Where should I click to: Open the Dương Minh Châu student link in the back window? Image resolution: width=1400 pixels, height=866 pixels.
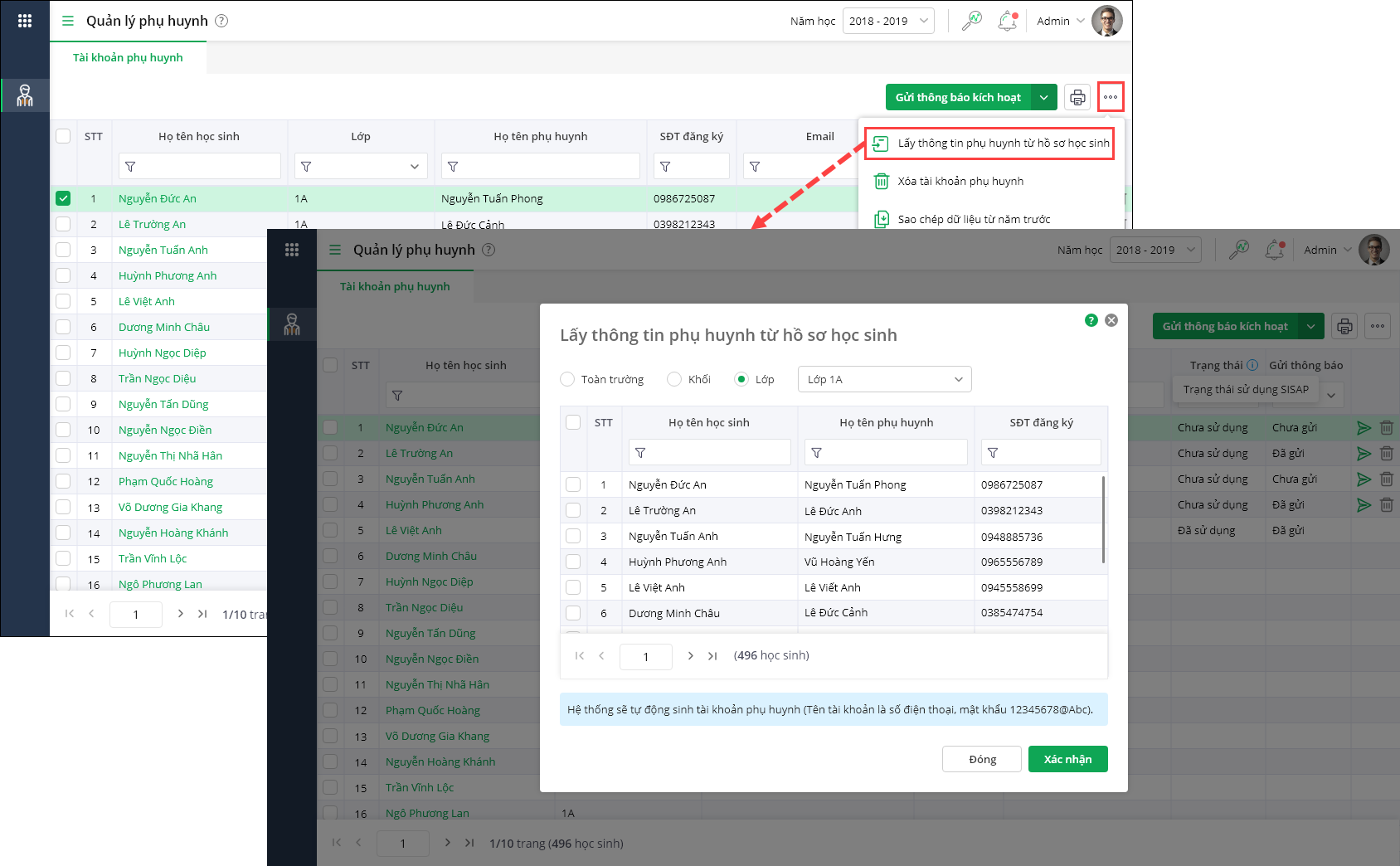(164, 327)
